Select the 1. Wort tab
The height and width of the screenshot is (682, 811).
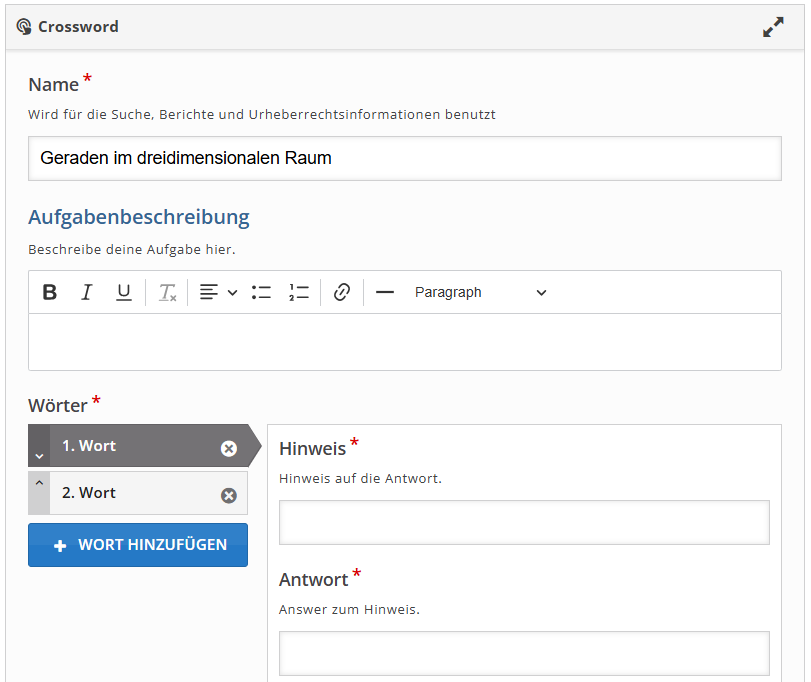[x=130, y=446]
